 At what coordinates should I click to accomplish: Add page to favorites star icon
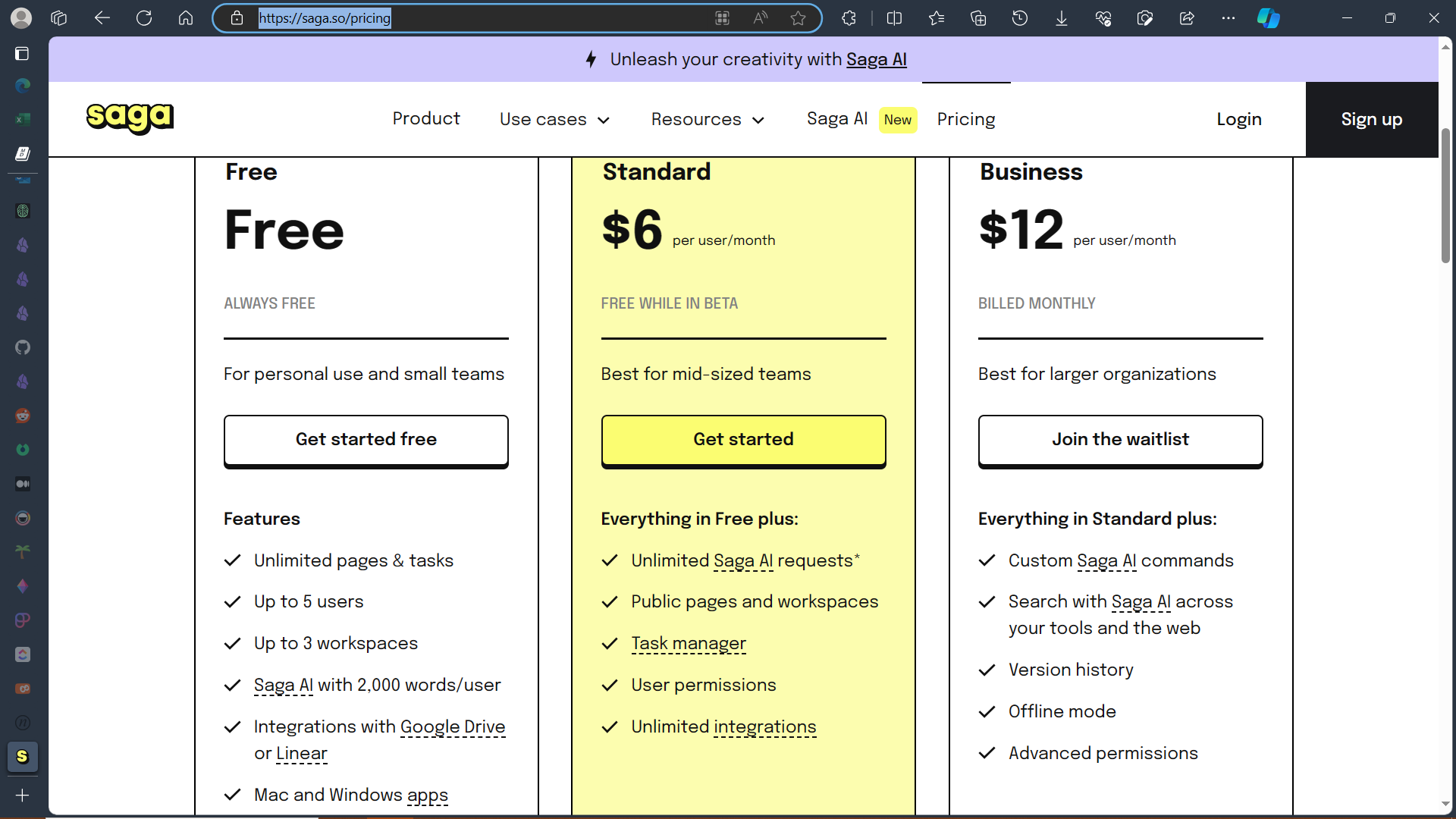coord(798,18)
